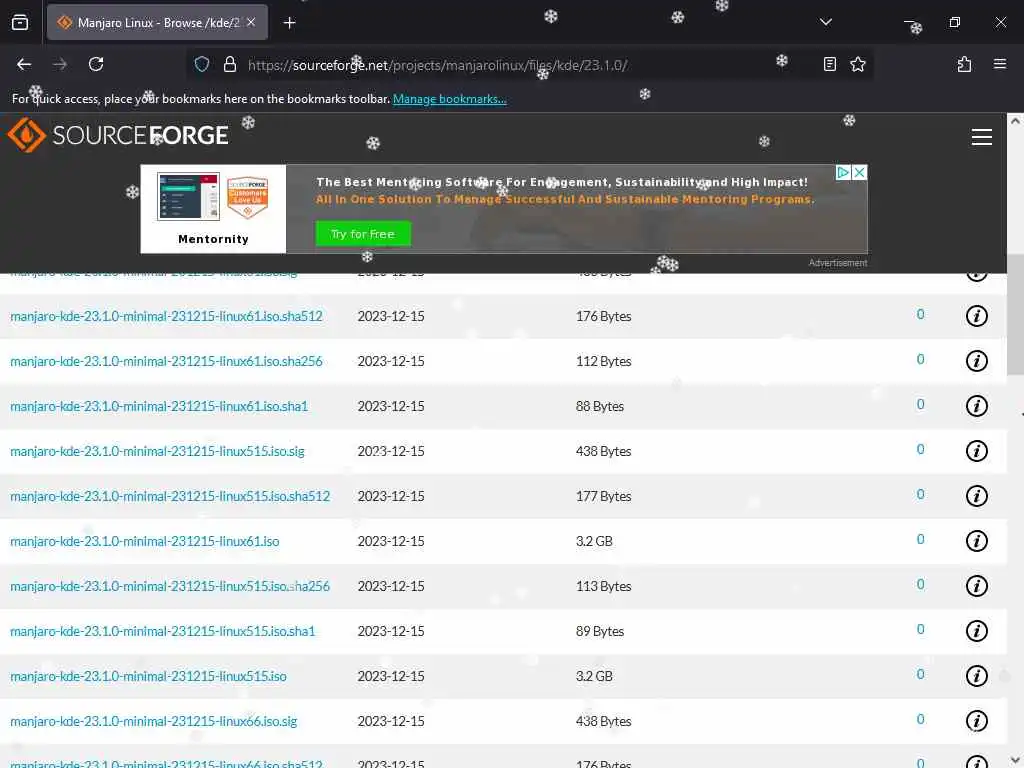Screen dimensions: 1024x768
Task: View info for linux66.iso.sig row
Action: coord(976,722)
